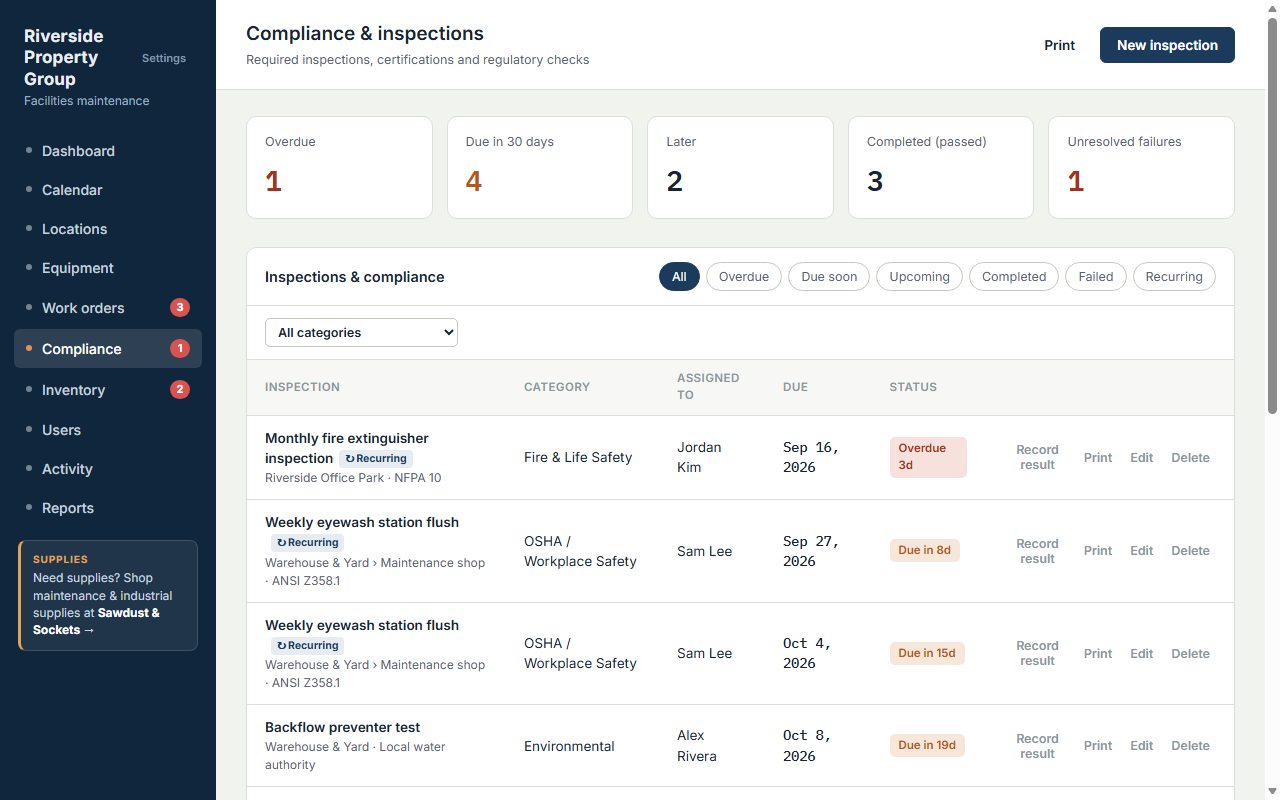The image size is (1280, 800).
Task: Go to Calendar in the sidebar
Action: [x=108, y=190]
